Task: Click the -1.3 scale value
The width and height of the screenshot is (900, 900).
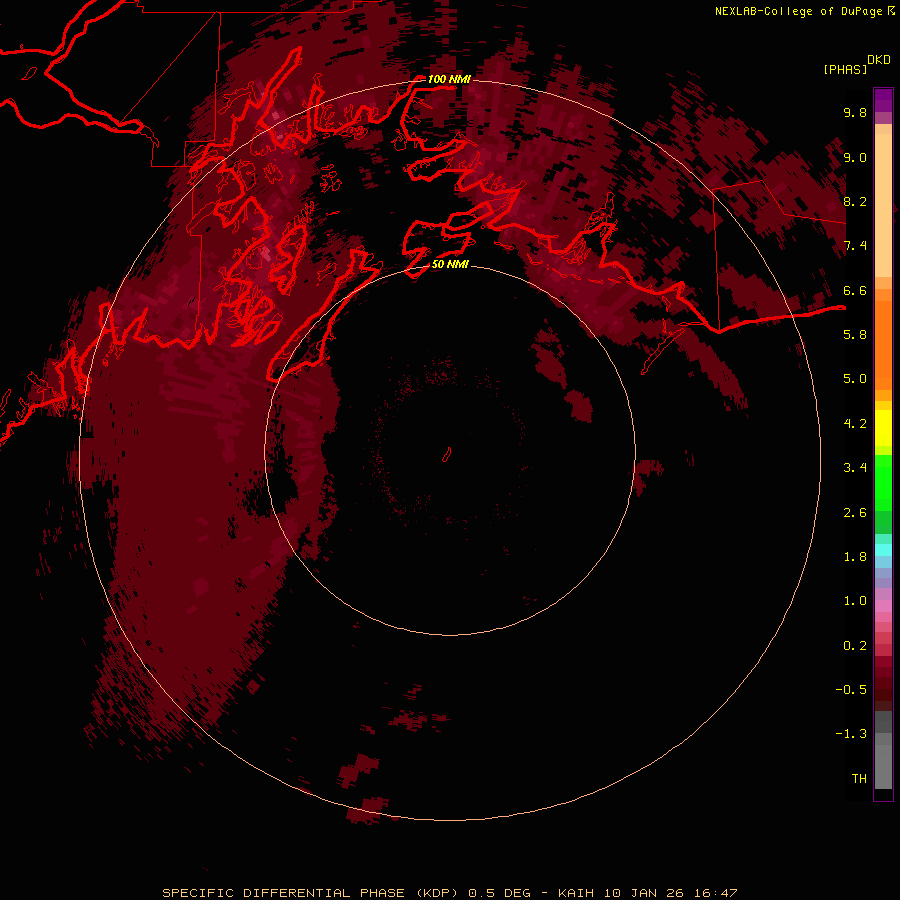Action: [x=851, y=734]
